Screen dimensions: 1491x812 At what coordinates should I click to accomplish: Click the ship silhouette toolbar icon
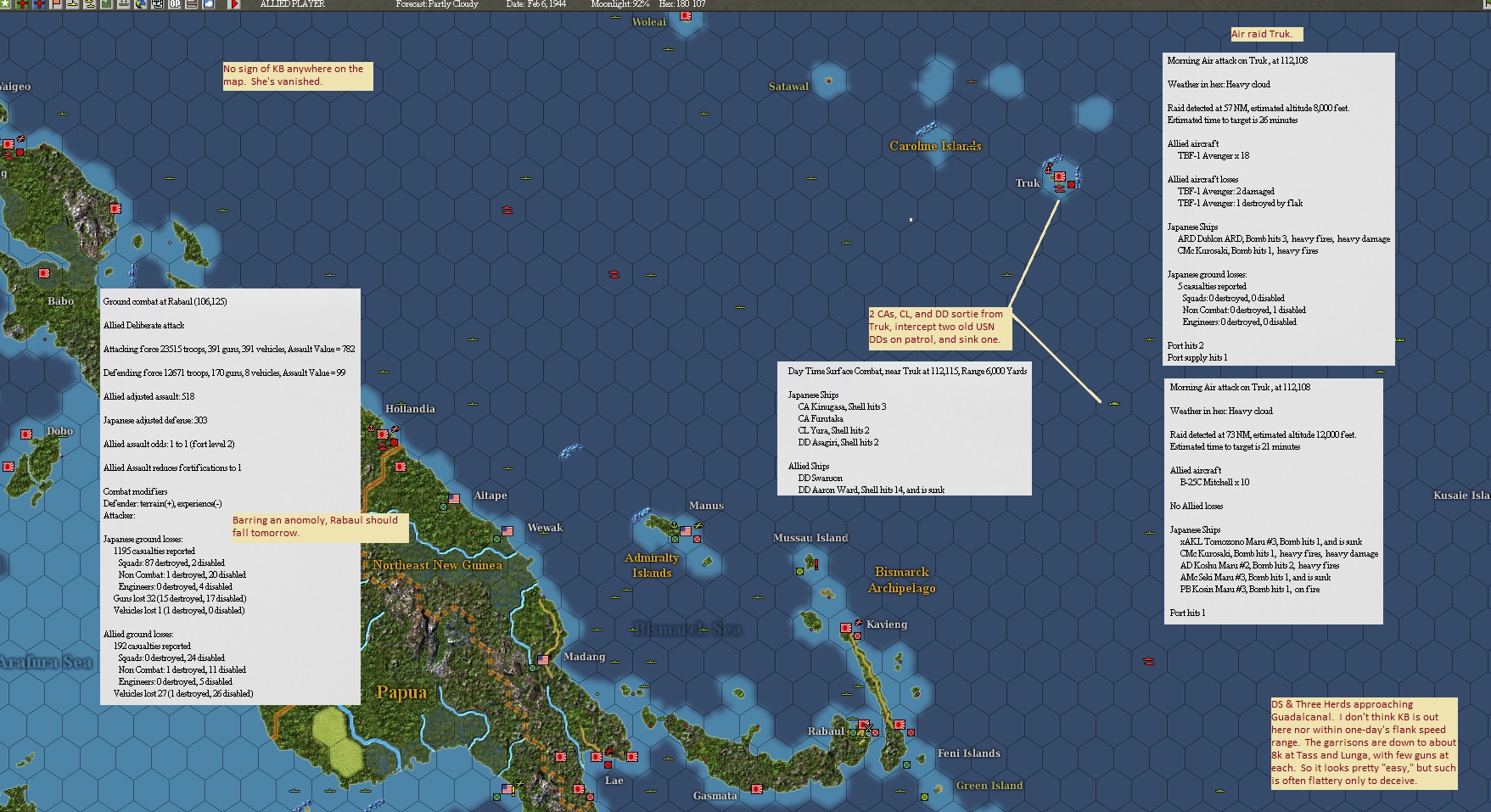click(x=124, y=4)
